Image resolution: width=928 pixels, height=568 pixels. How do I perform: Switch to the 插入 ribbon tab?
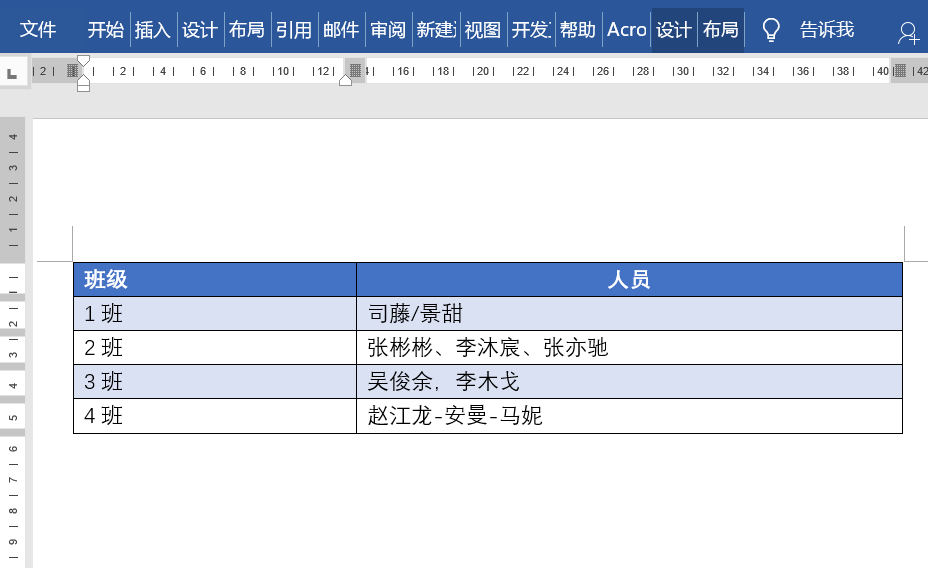click(153, 29)
